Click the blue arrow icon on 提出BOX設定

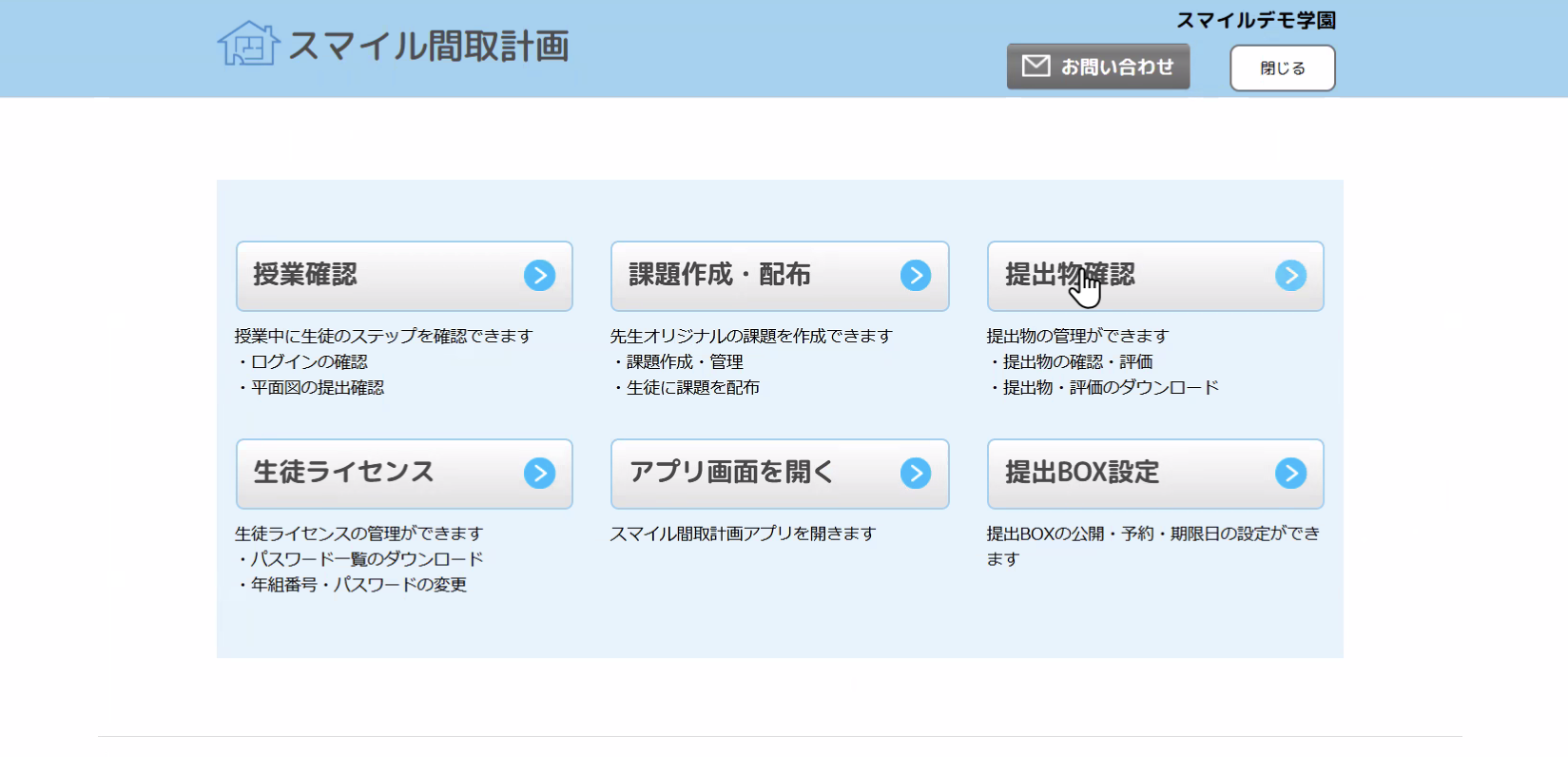[1290, 474]
